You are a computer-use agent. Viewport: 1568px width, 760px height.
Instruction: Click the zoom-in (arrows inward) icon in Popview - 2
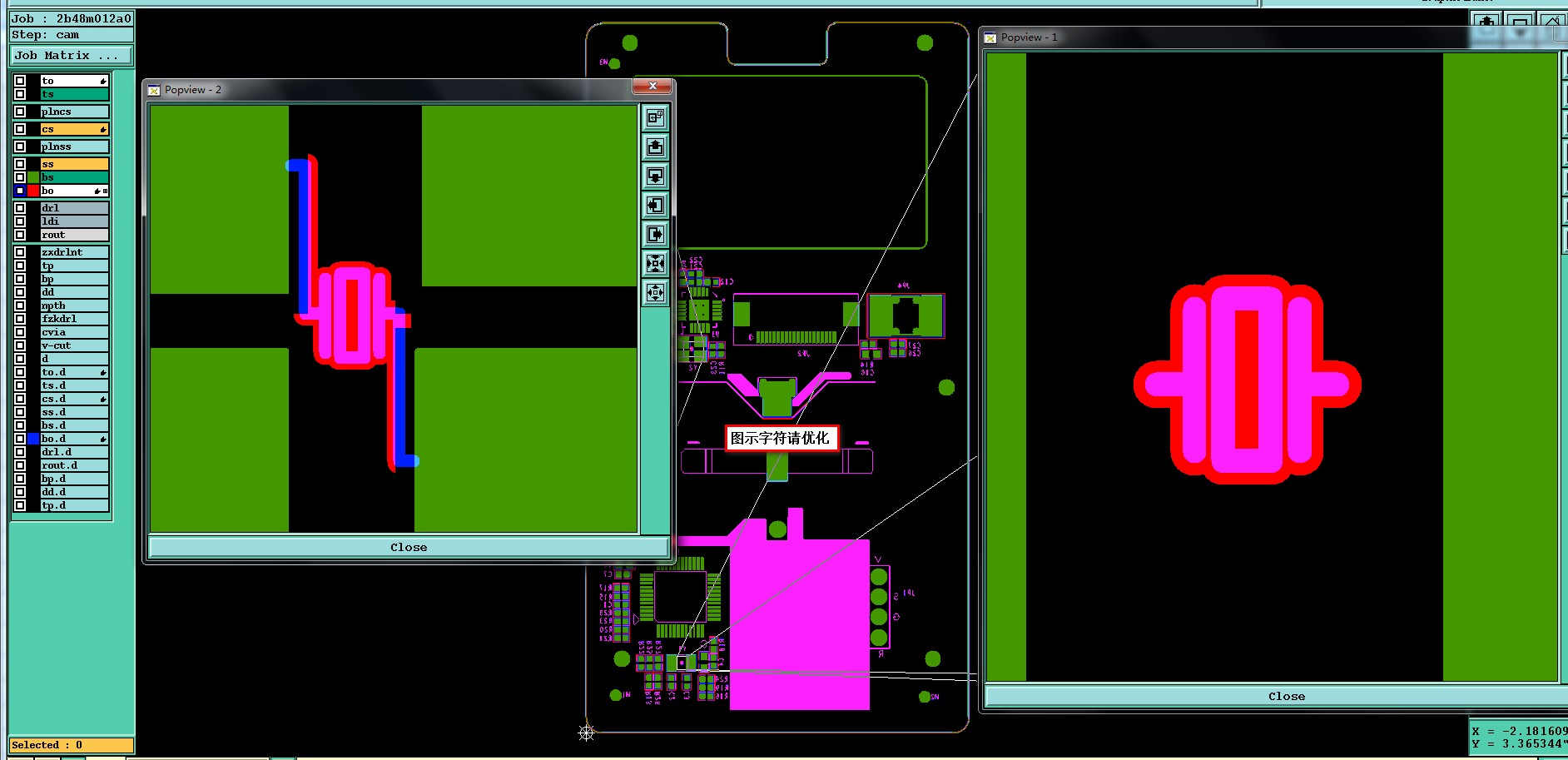656,264
